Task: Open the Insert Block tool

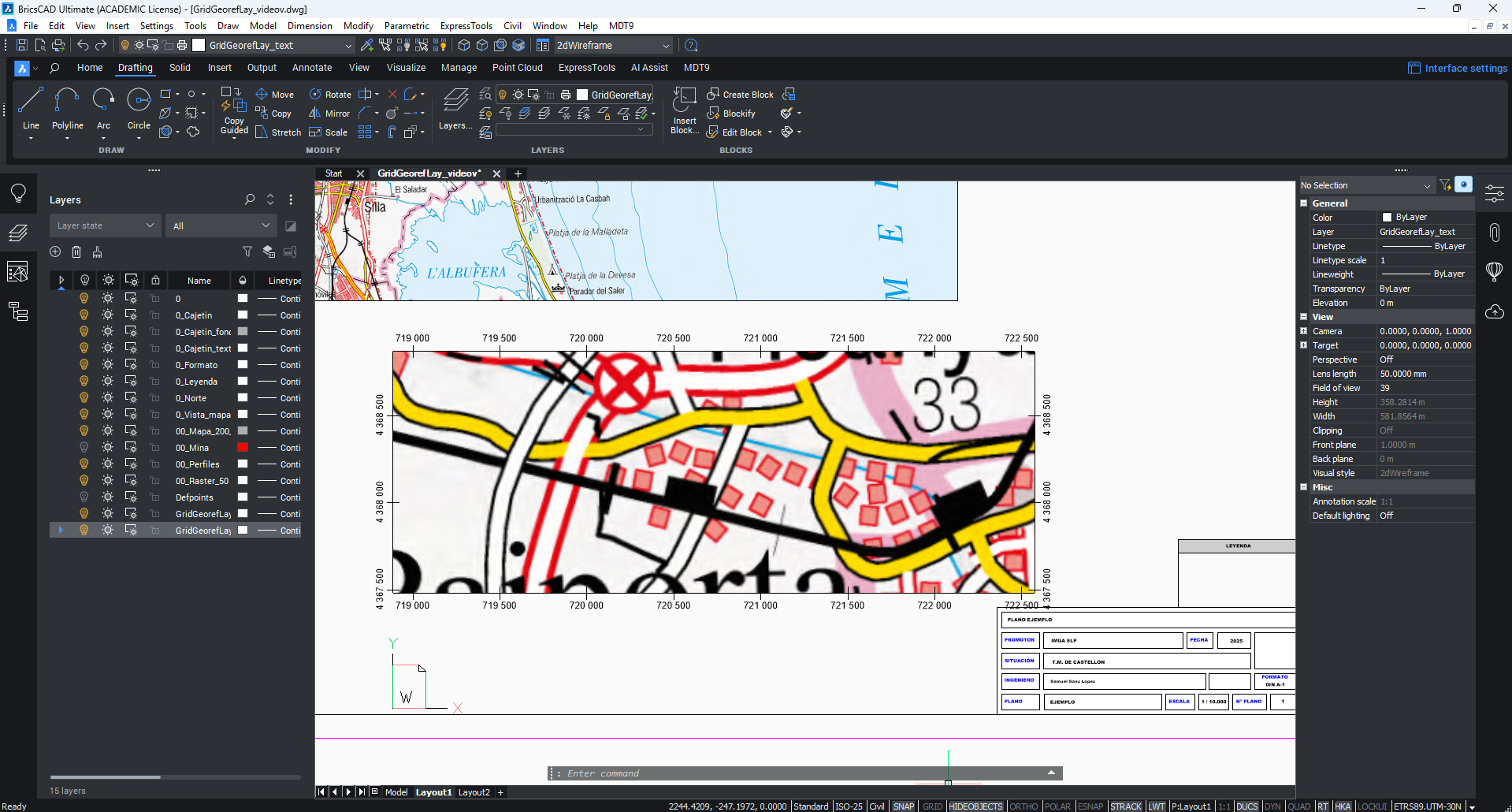Action: coord(684,110)
